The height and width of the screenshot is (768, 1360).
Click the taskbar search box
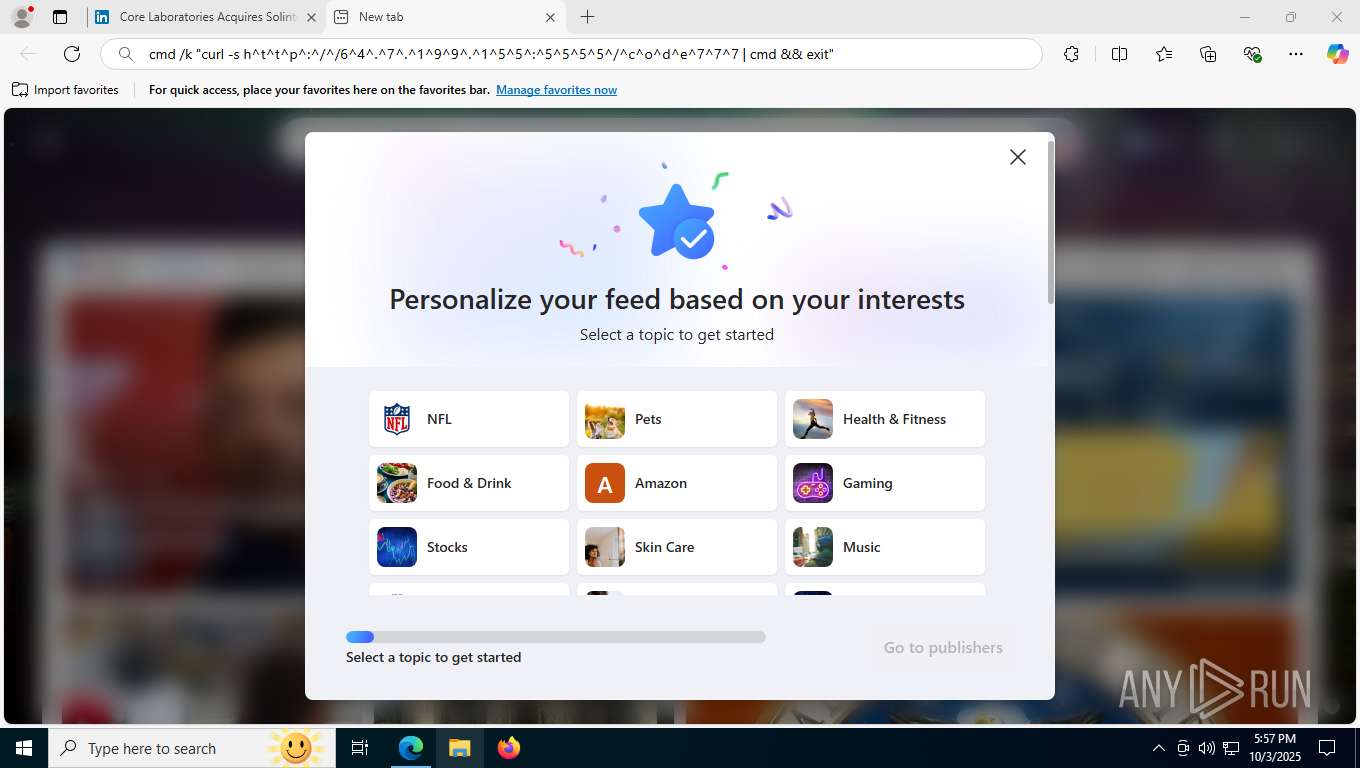click(190, 748)
